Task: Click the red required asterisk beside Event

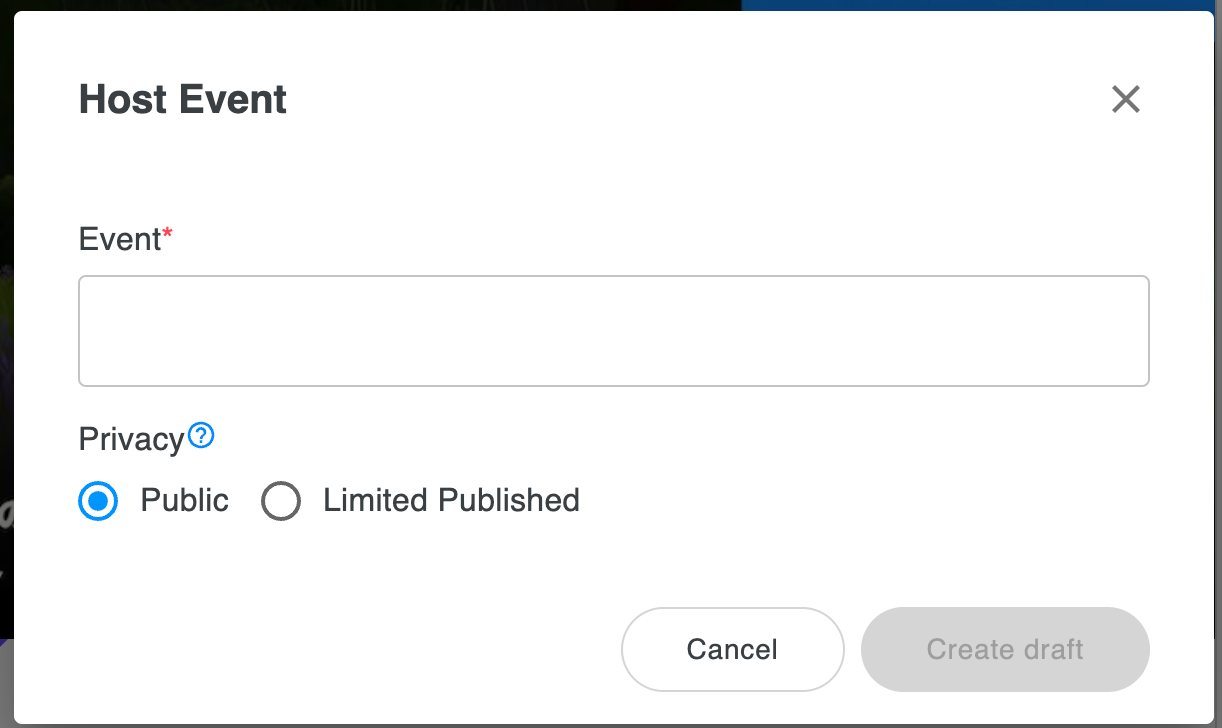Action: pos(168,234)
